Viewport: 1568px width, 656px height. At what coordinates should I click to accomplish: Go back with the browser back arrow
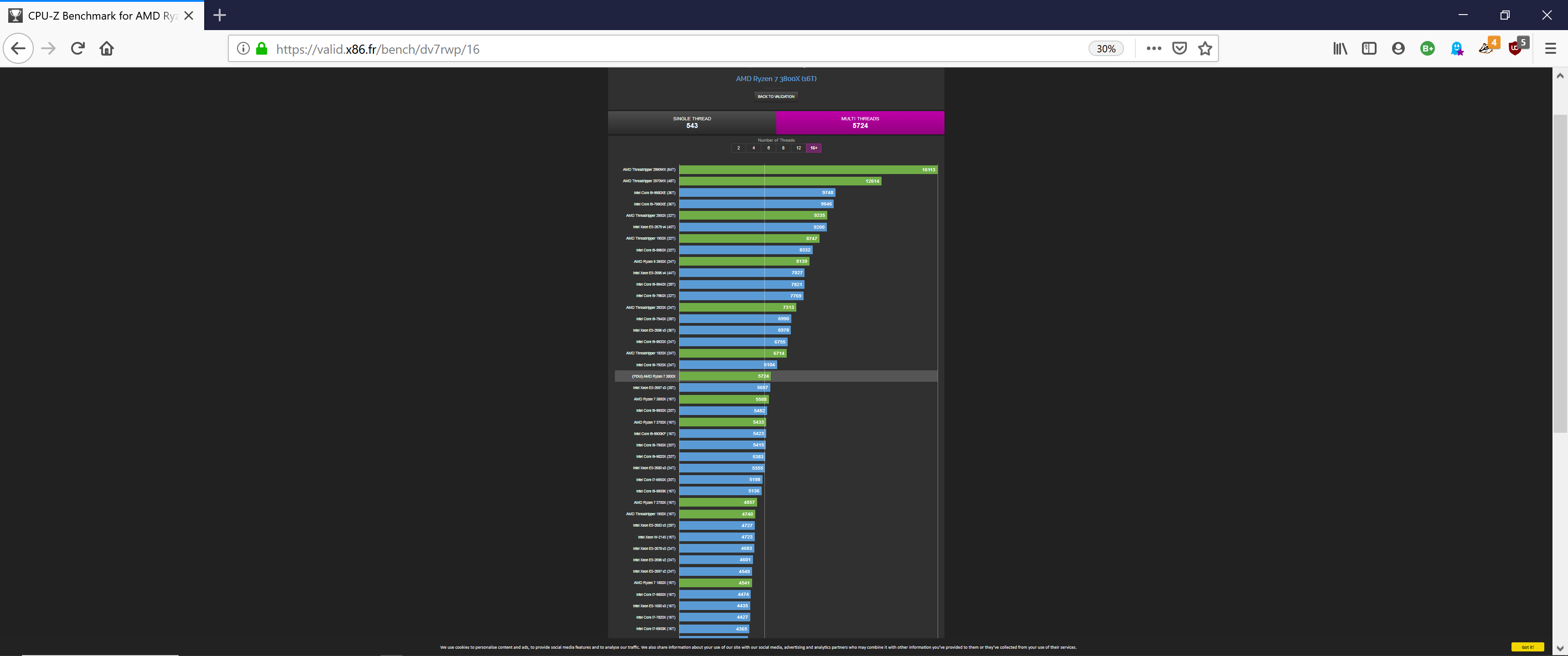click(x=18, y=49)
